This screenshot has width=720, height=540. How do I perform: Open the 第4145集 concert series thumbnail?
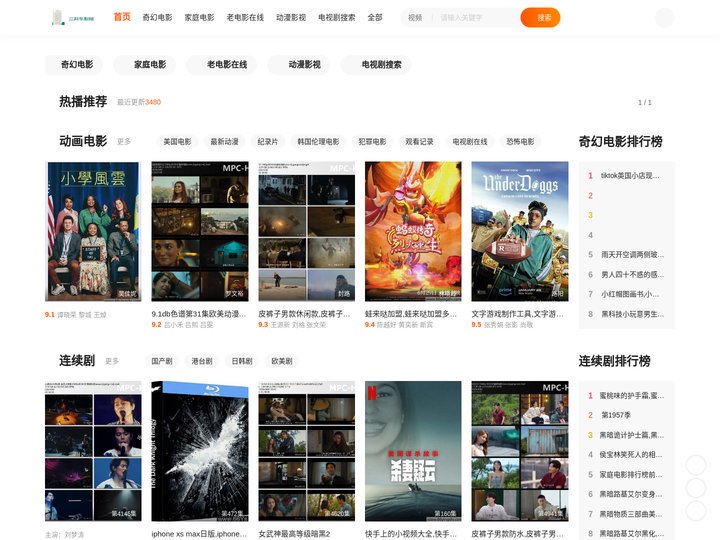click(93, 451)
